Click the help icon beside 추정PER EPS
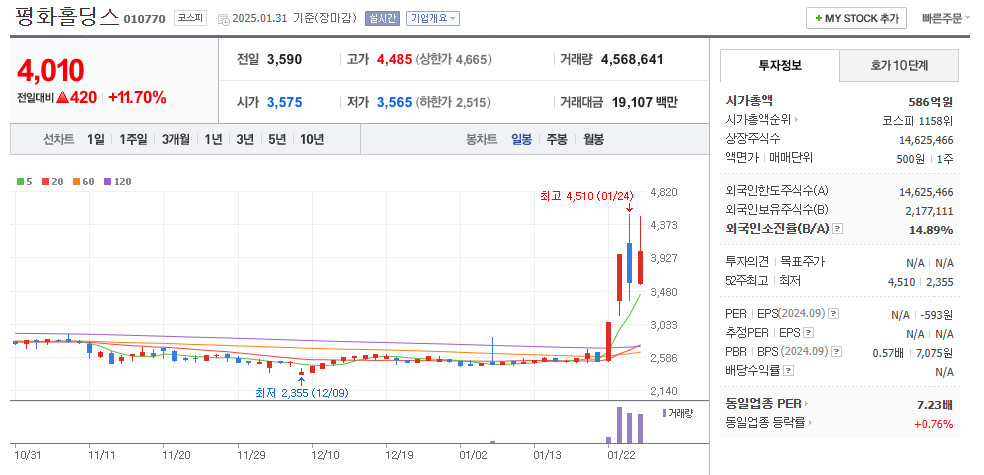 click(x=809, y=333)
